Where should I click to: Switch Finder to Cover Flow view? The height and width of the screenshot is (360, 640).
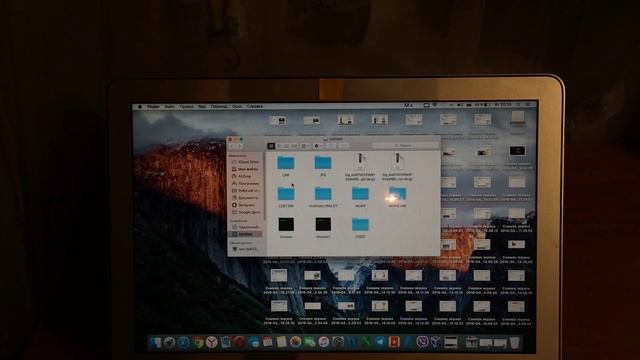[294, 146]
